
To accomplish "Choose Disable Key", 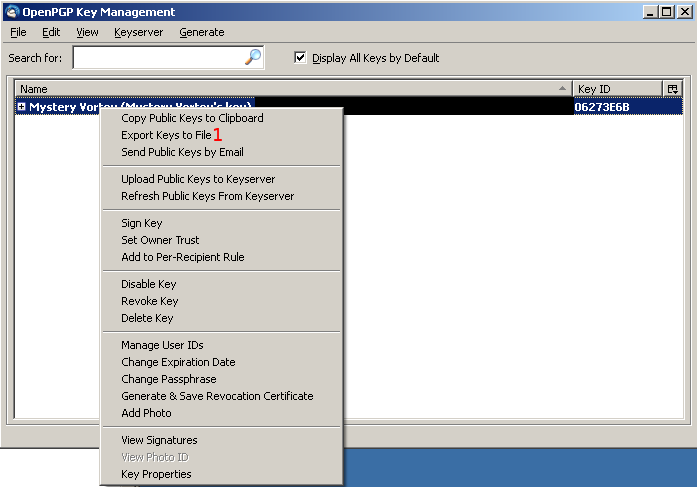I will [221, 284].
